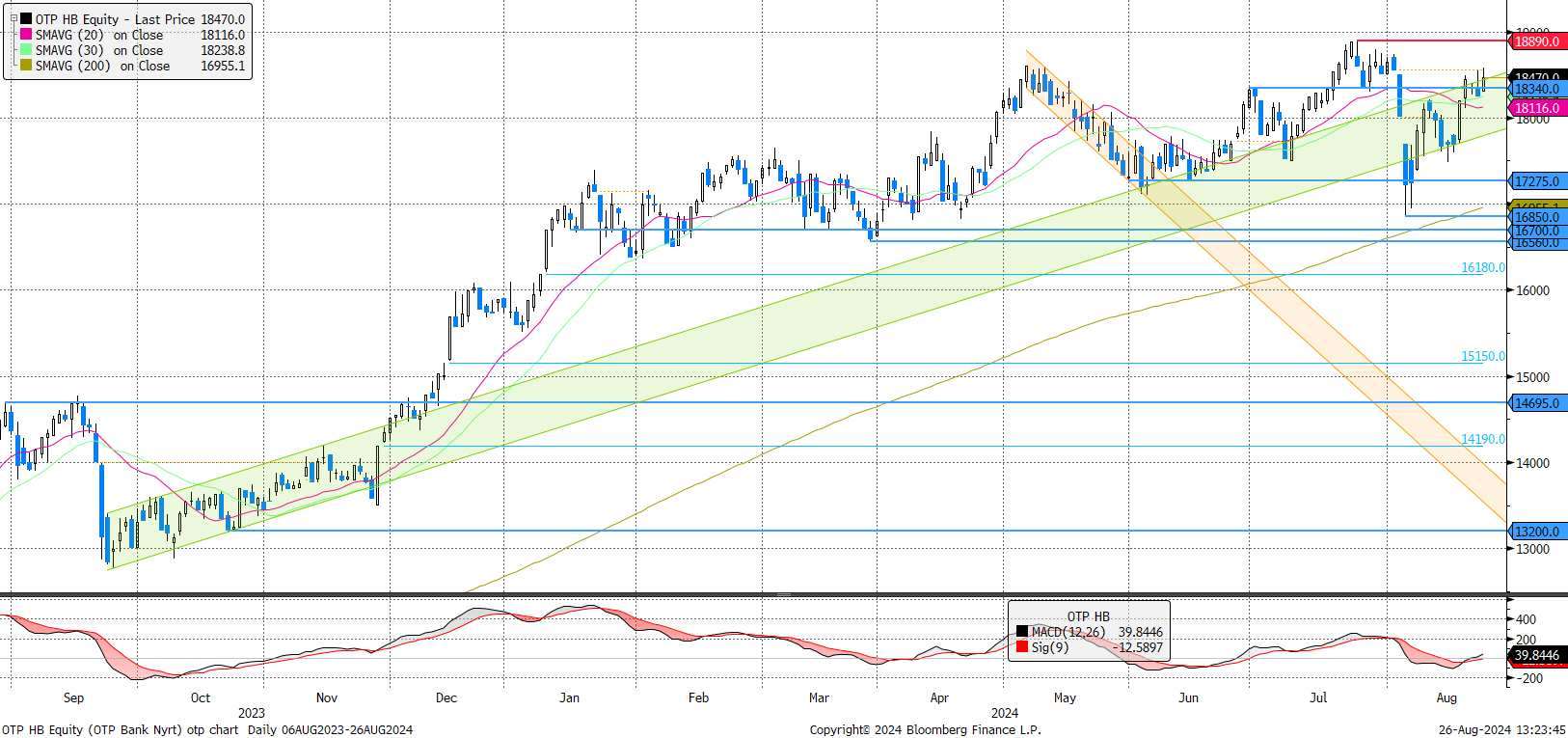
Task: Click the magenta SMAVG (20) color swatch
Action: (26, 34)
